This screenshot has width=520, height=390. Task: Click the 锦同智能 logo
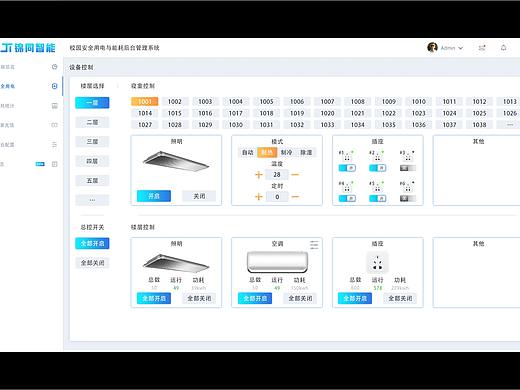tap(28, 48)
